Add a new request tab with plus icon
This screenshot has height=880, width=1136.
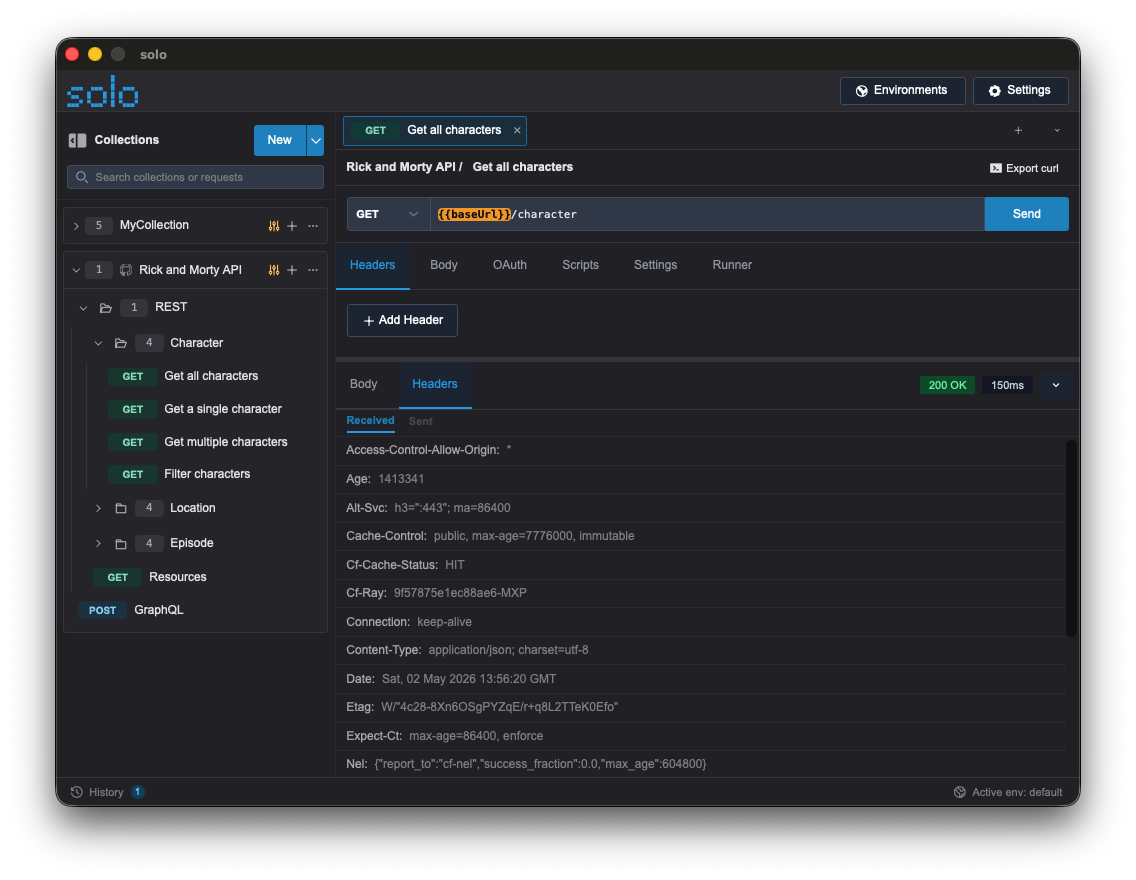coord(1018,130)
